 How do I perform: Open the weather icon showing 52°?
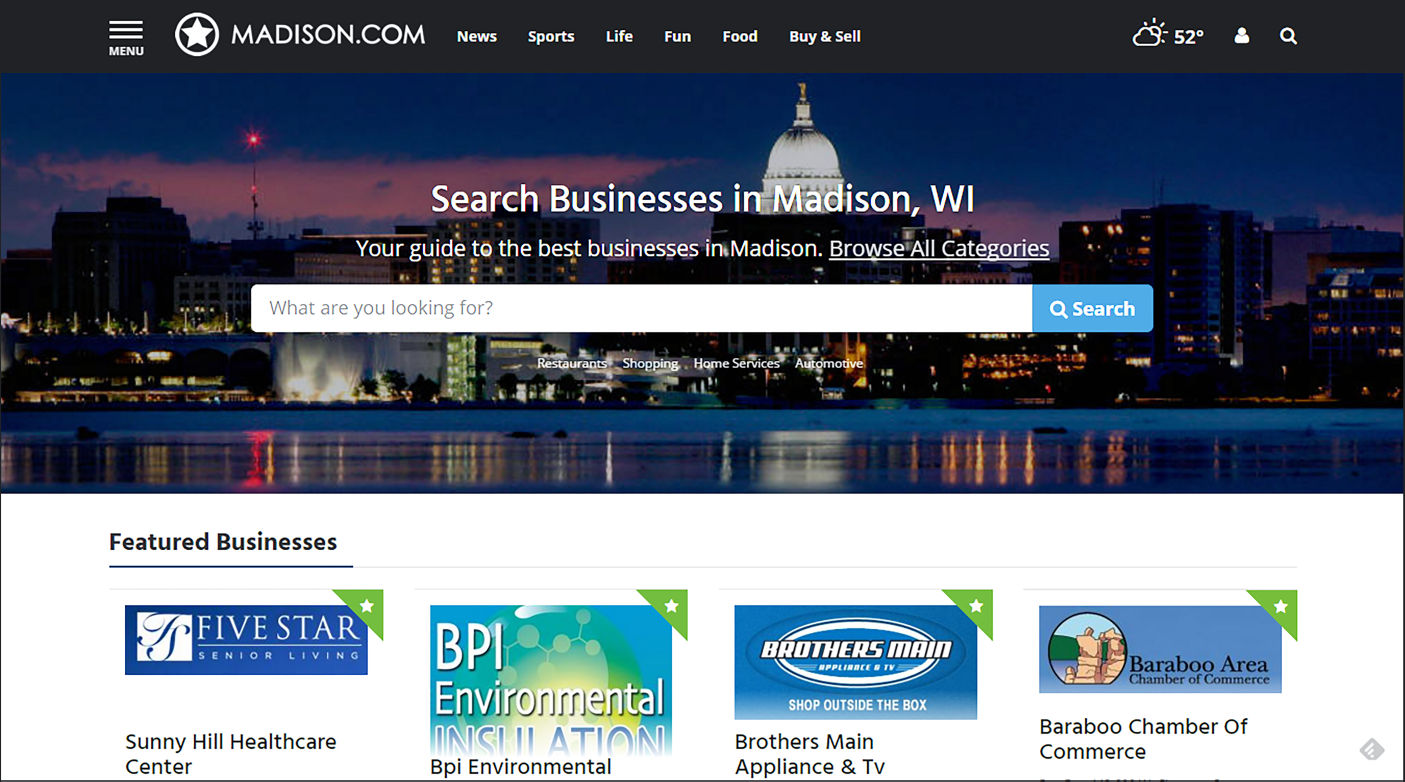1168,35
